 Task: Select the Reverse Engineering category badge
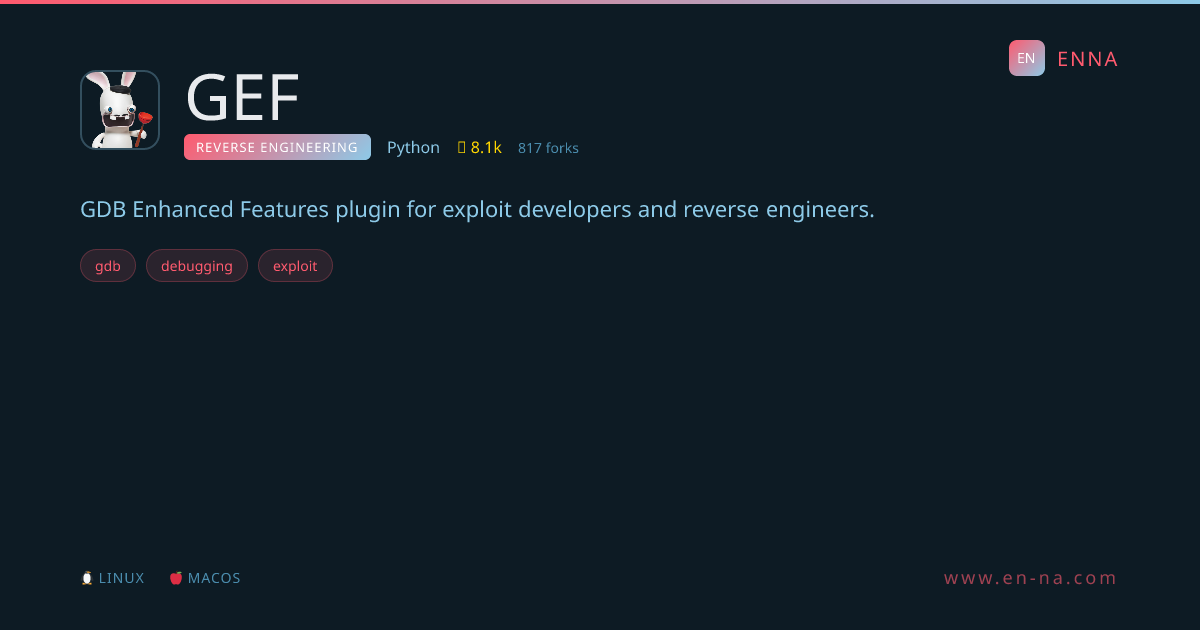click(x=277, y=147)
